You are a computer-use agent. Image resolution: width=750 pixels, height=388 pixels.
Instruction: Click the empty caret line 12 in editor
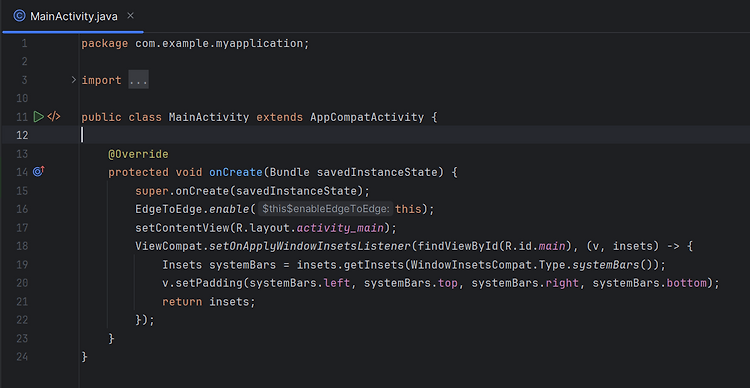tap(414, 135)
